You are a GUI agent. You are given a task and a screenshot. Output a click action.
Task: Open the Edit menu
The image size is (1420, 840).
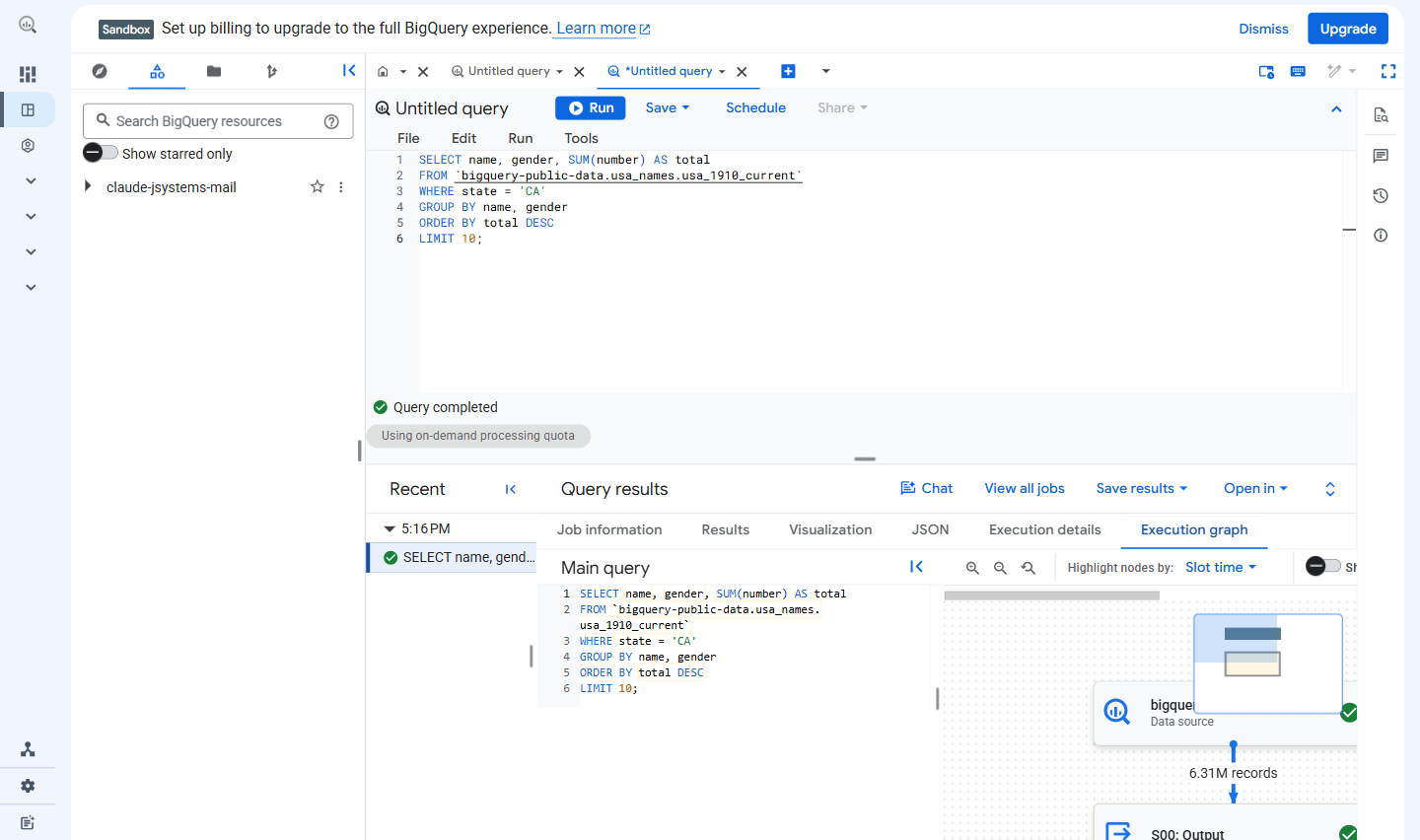(463, 138)
